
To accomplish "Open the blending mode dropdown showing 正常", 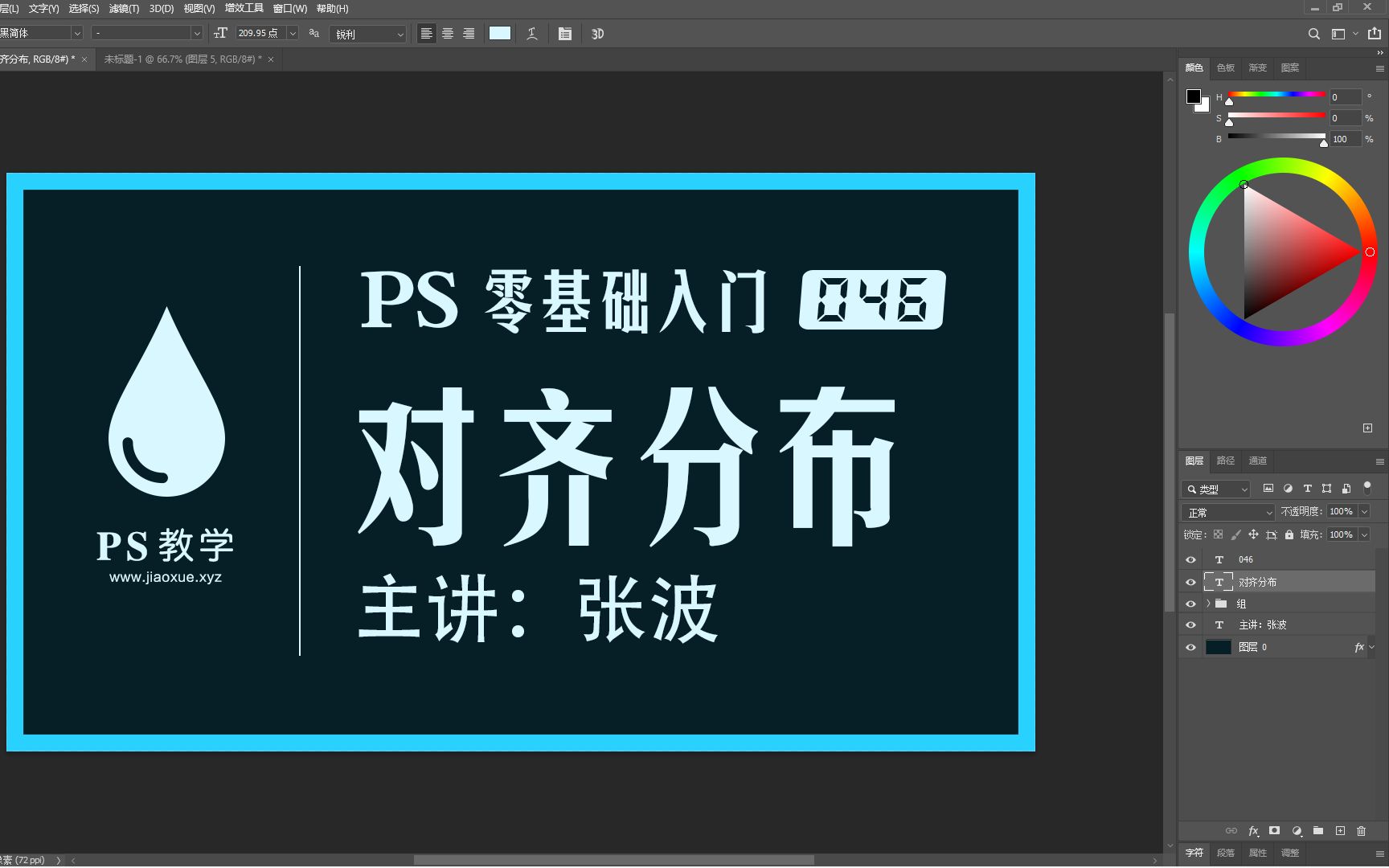I will pos(1227,511).
